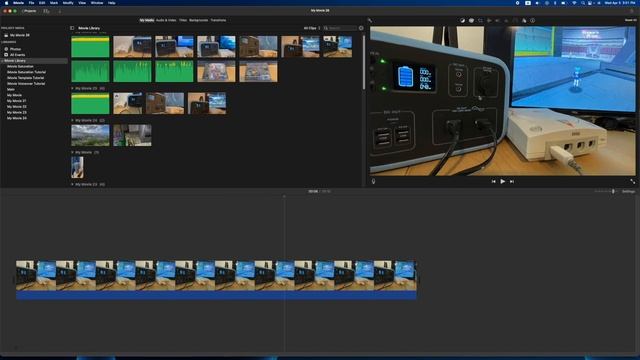Viewport: 640px width, 360px height.
Task: Switch to My Media tab
Action: pyautogui.click(x=147, y=20)
